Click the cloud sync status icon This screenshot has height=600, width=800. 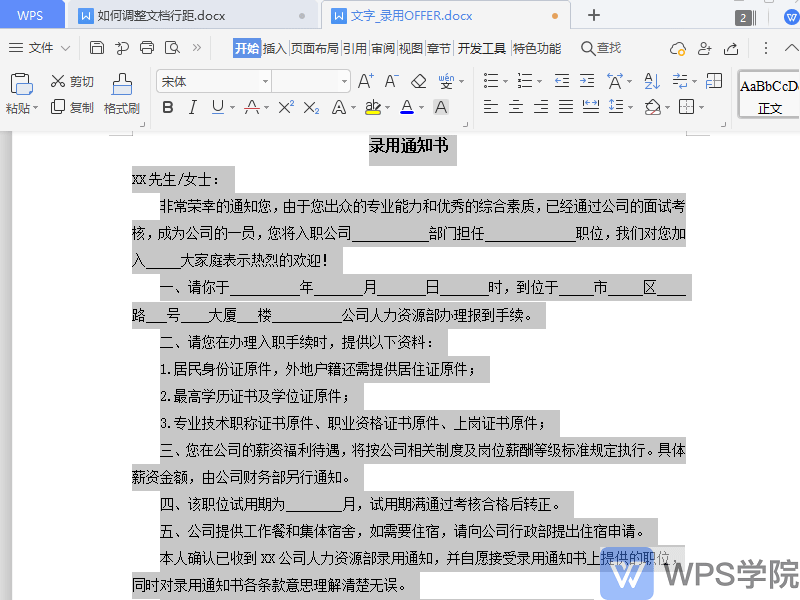(678, 49)
